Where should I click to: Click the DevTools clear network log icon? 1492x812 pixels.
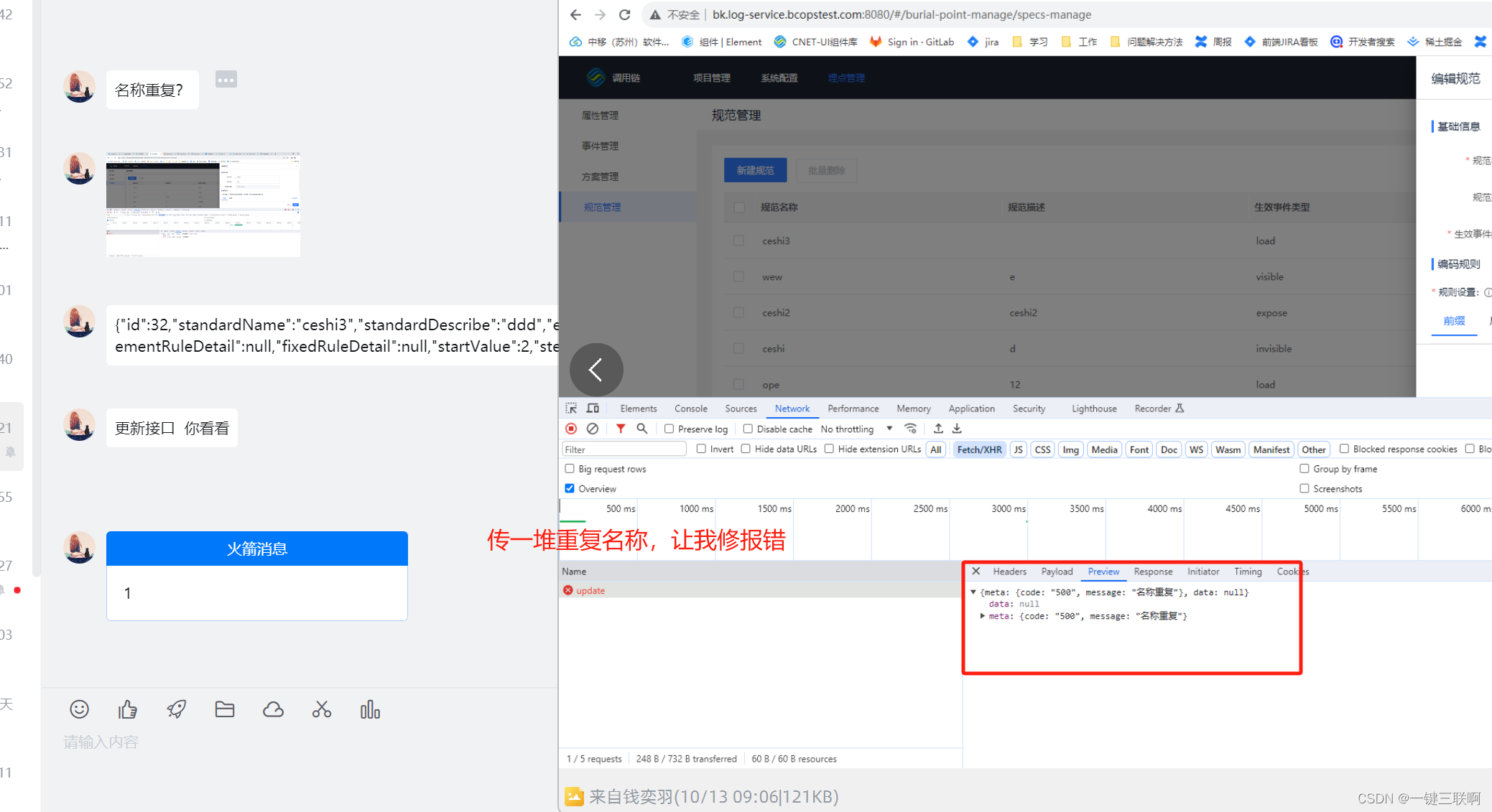(x=593, y=429)
